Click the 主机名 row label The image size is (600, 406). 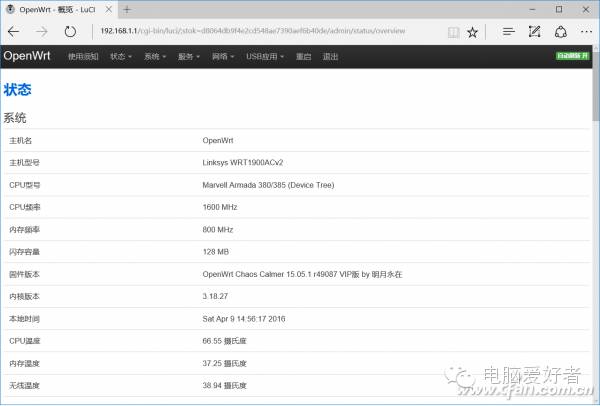point(20,140)
